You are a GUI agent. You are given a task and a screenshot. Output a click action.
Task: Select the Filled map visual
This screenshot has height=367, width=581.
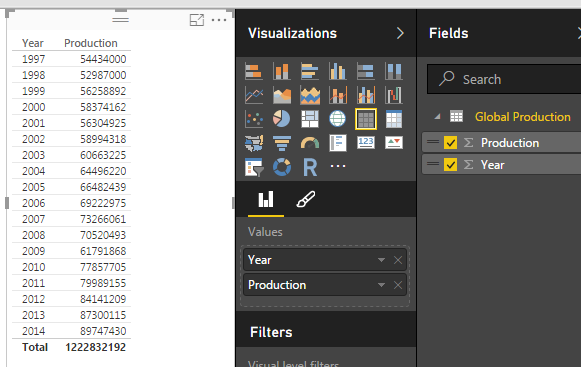coord(254,143)
